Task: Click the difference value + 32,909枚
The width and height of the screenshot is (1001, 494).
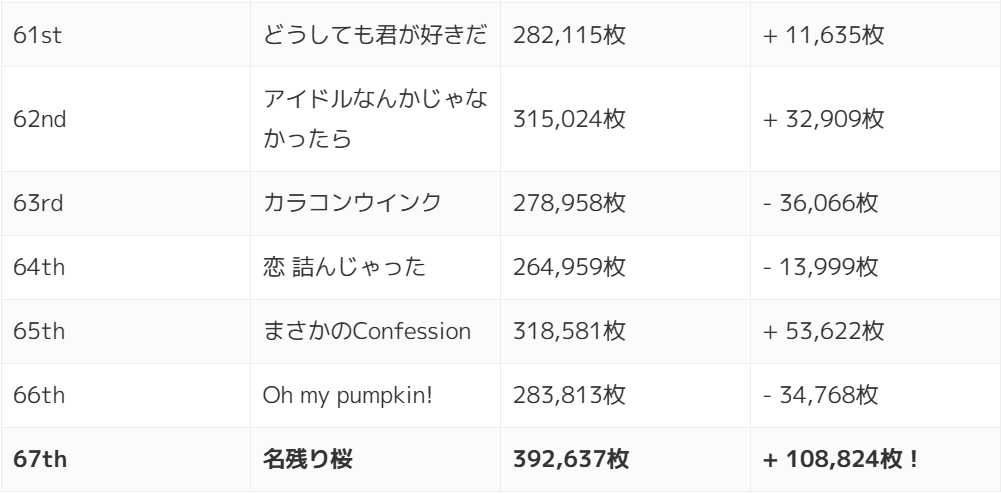Action: tap(824, 119)
